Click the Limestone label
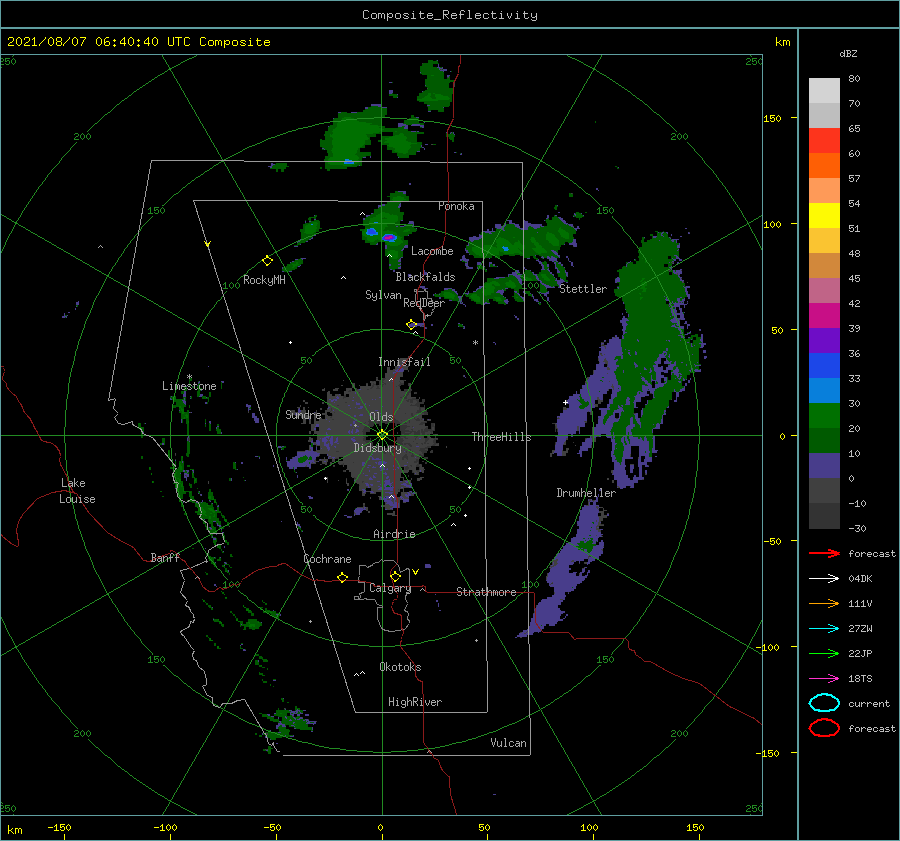900x841 pixels. point(189,386)
